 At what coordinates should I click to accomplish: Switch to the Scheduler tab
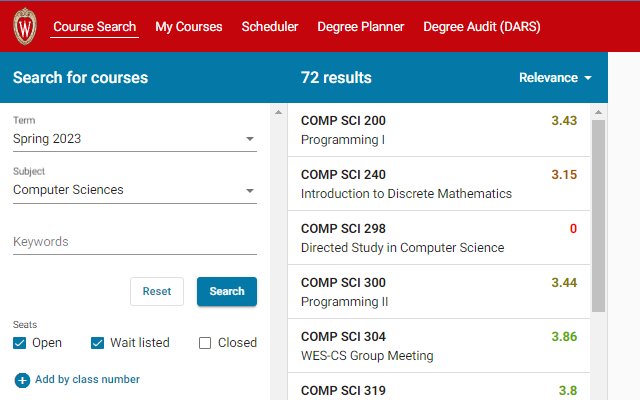point(270,27)
